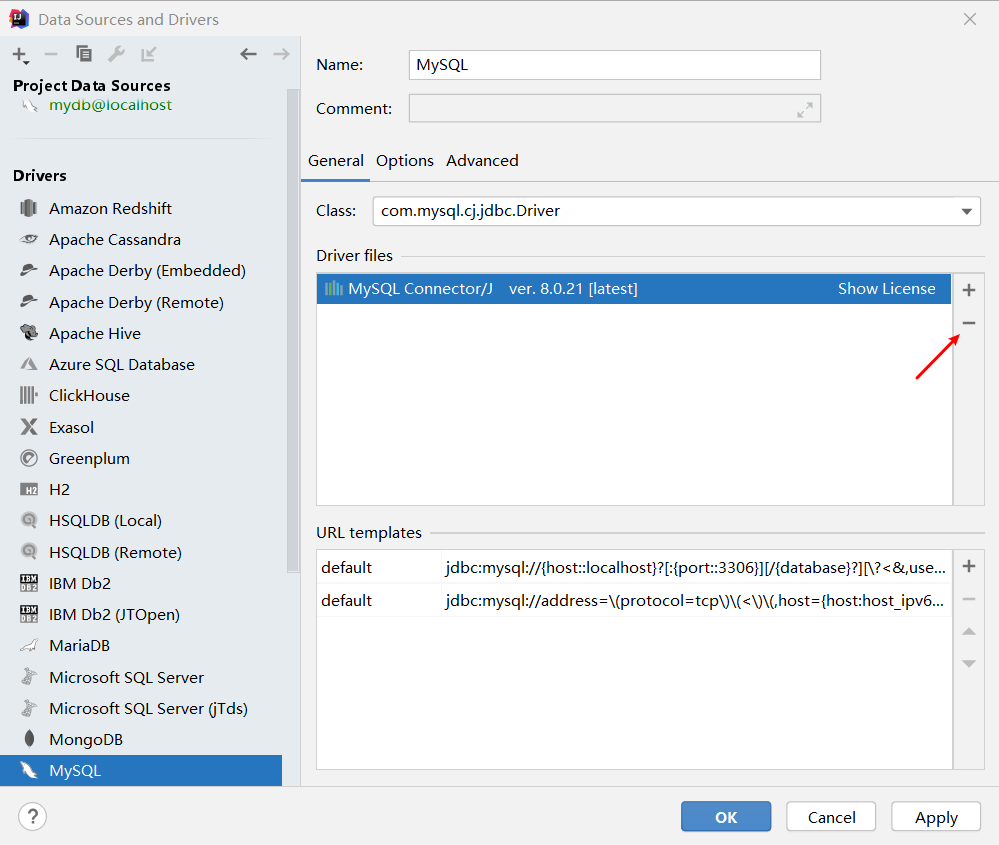
Task: Go forward with the right arrow
Action: 281,54
